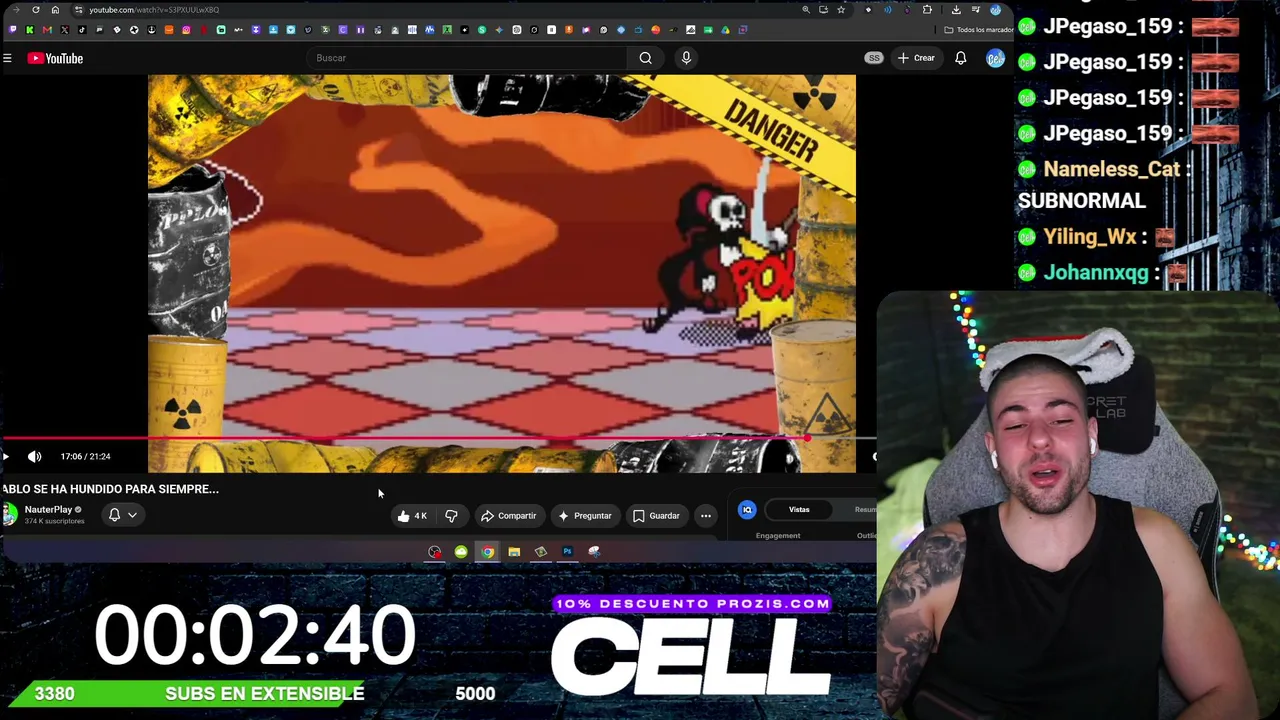This screenshot has width=1280, height=720.
Task: Open the subscription notification bell dropdown
Action: (x=122, y=515)
